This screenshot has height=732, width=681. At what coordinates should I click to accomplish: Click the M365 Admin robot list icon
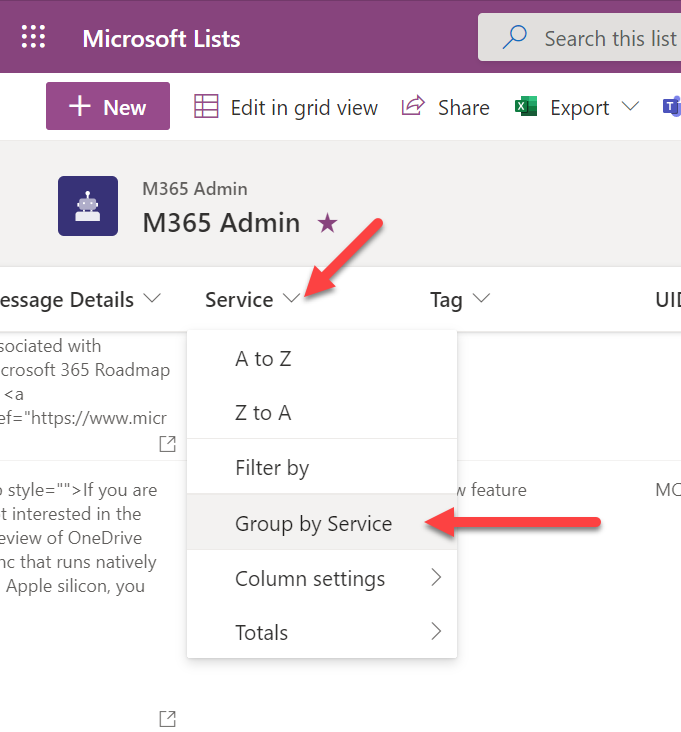coord(88,206)
